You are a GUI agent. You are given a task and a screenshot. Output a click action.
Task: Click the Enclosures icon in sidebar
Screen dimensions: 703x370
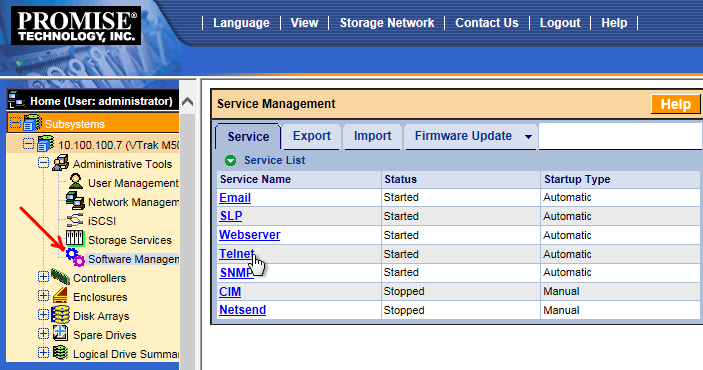pos(60,296)
